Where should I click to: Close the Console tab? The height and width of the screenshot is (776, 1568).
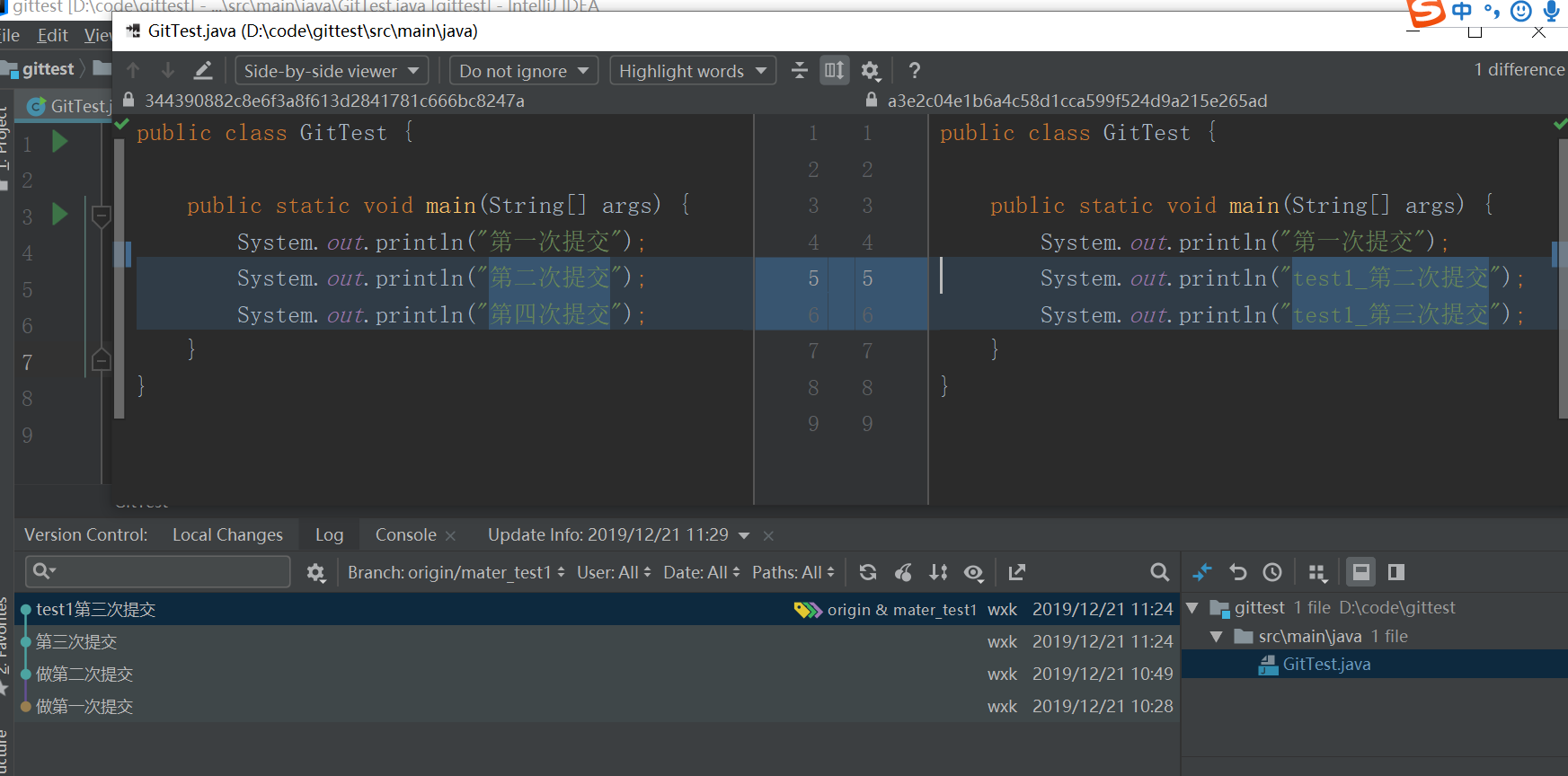click(450, 535)
